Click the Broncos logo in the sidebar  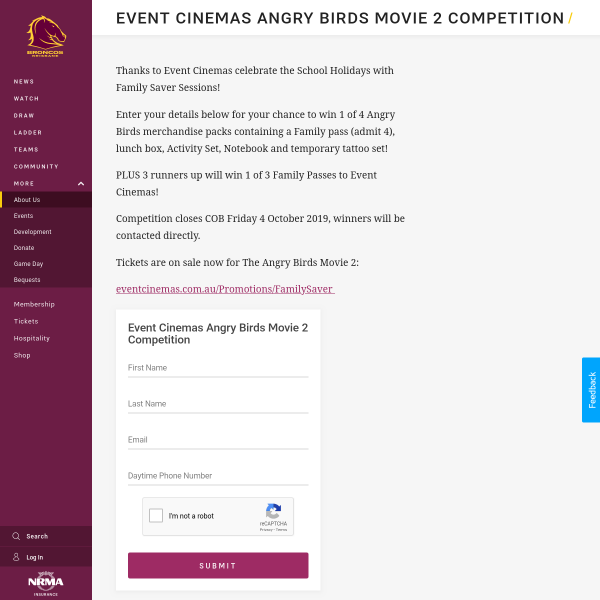tap(46, 36)
